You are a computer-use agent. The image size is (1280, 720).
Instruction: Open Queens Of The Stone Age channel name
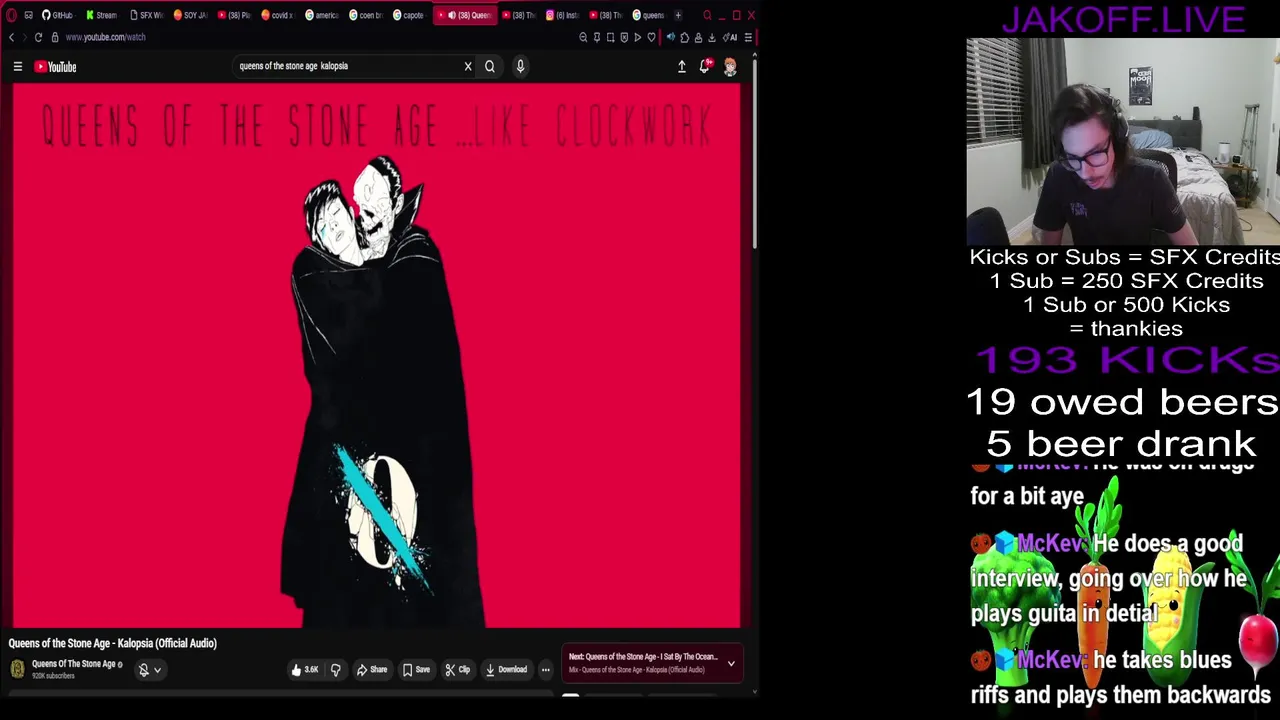[x=74, y=664]
